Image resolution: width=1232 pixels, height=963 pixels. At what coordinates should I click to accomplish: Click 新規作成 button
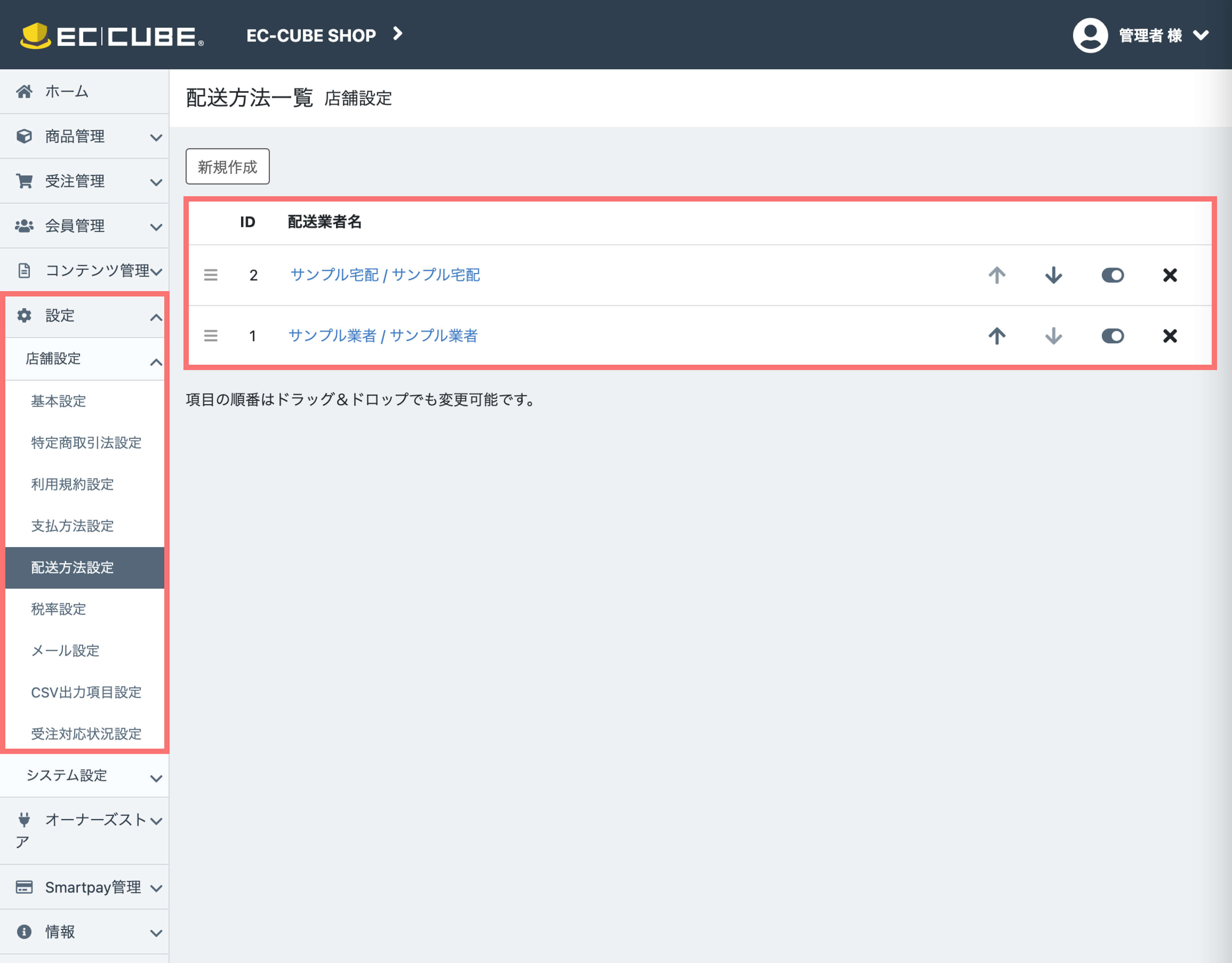pos(227,166)
